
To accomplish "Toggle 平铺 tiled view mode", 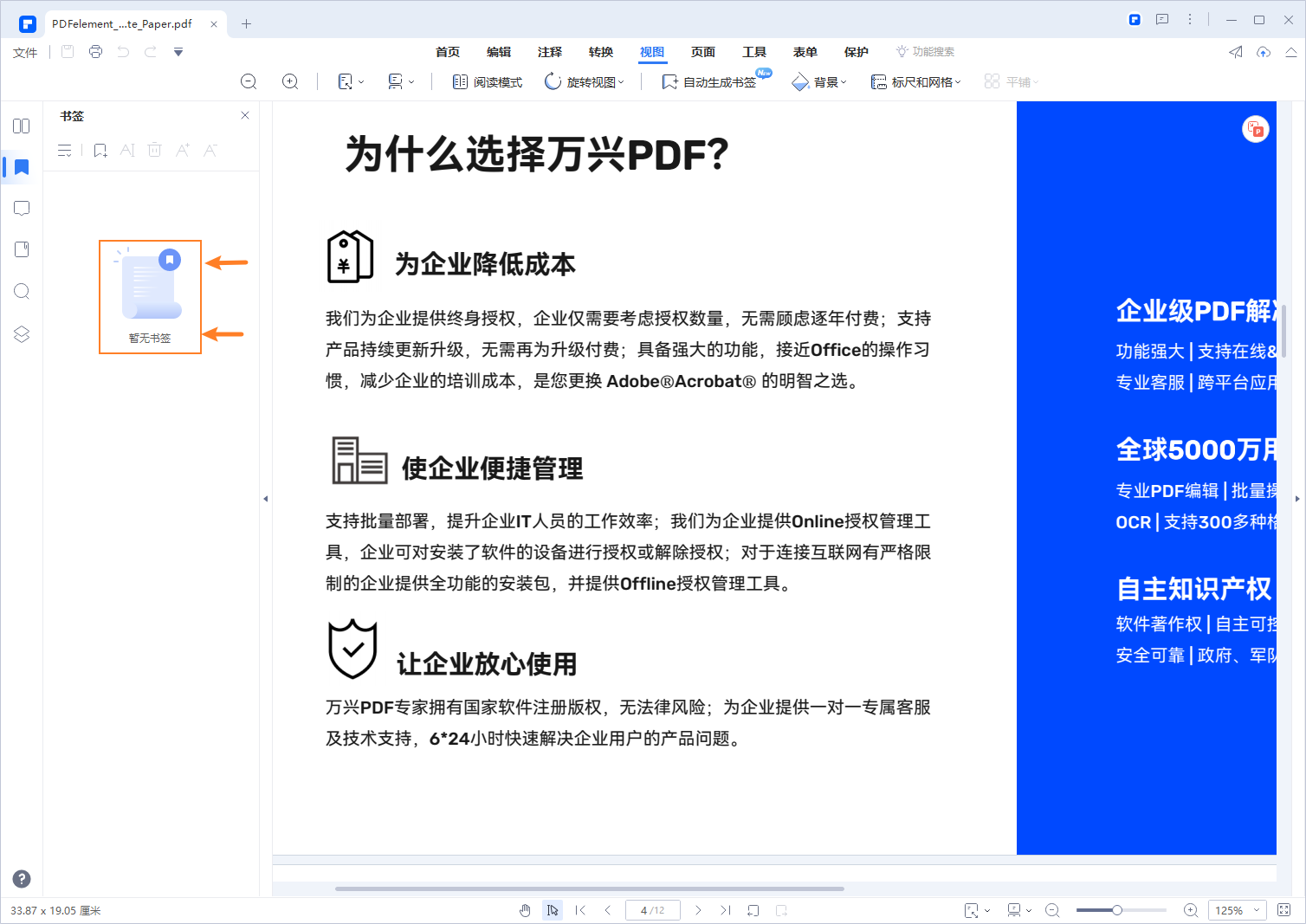I will tap(1012, 81).
